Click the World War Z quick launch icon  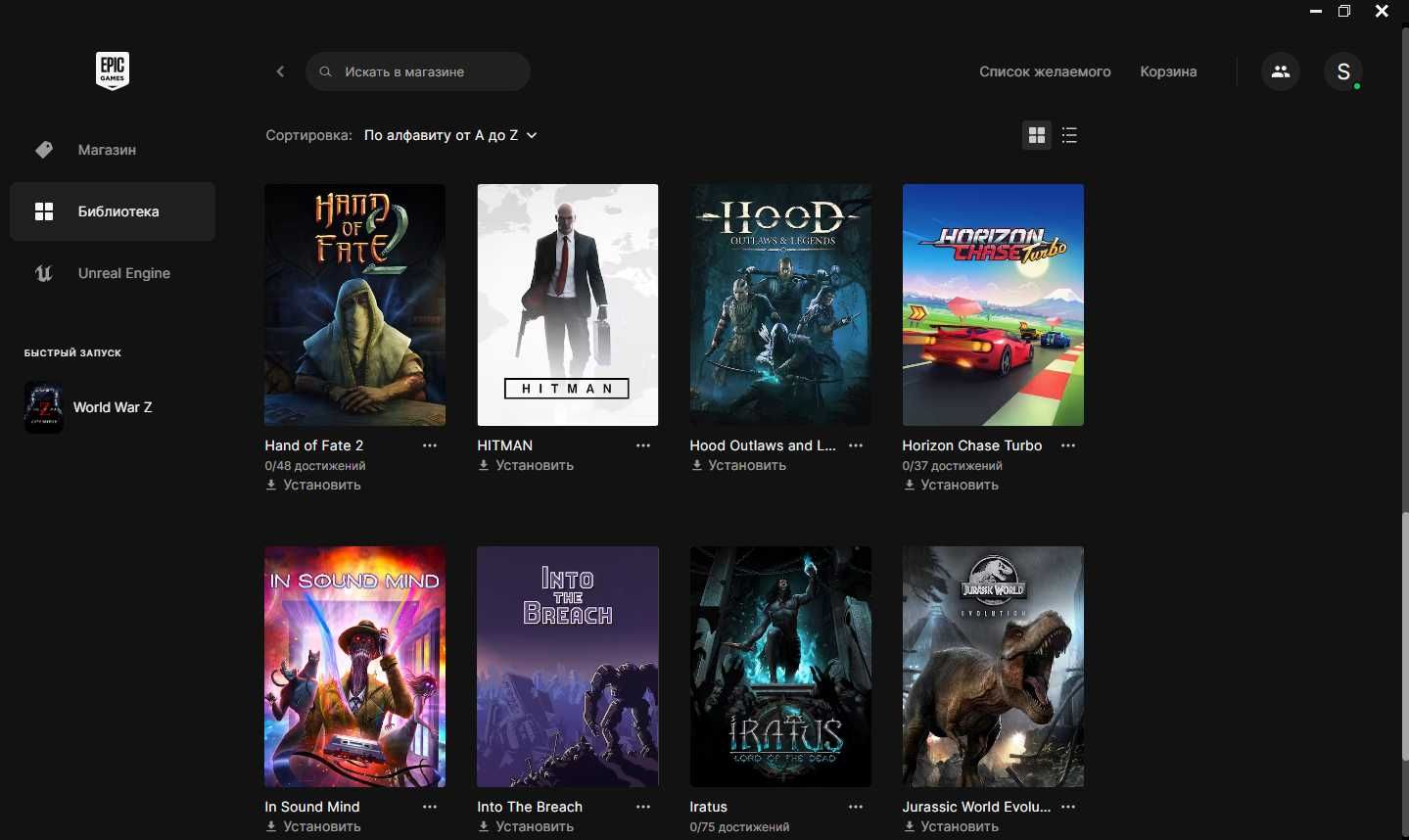coord(44,407)
